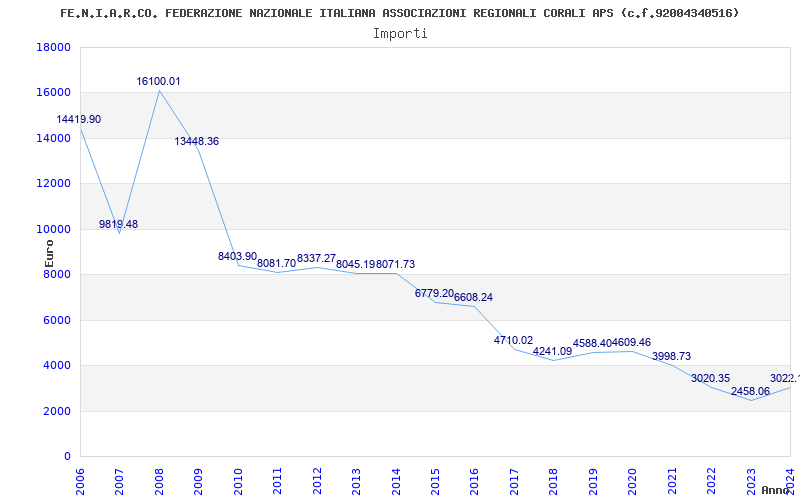
Task: Click data label 4710.02
Action: point(513,340)
